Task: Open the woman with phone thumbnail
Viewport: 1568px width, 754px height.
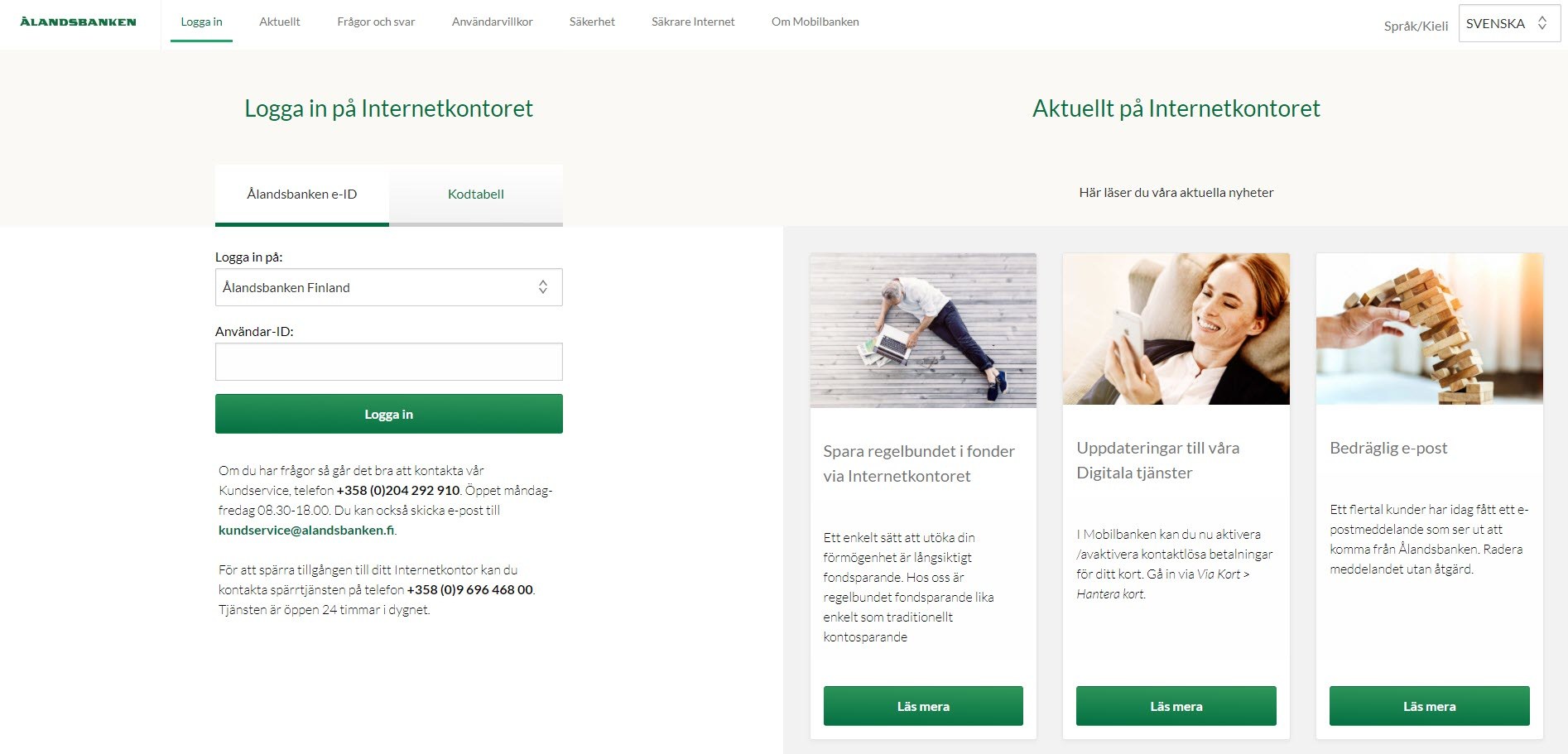Action: click(1176, 329)
